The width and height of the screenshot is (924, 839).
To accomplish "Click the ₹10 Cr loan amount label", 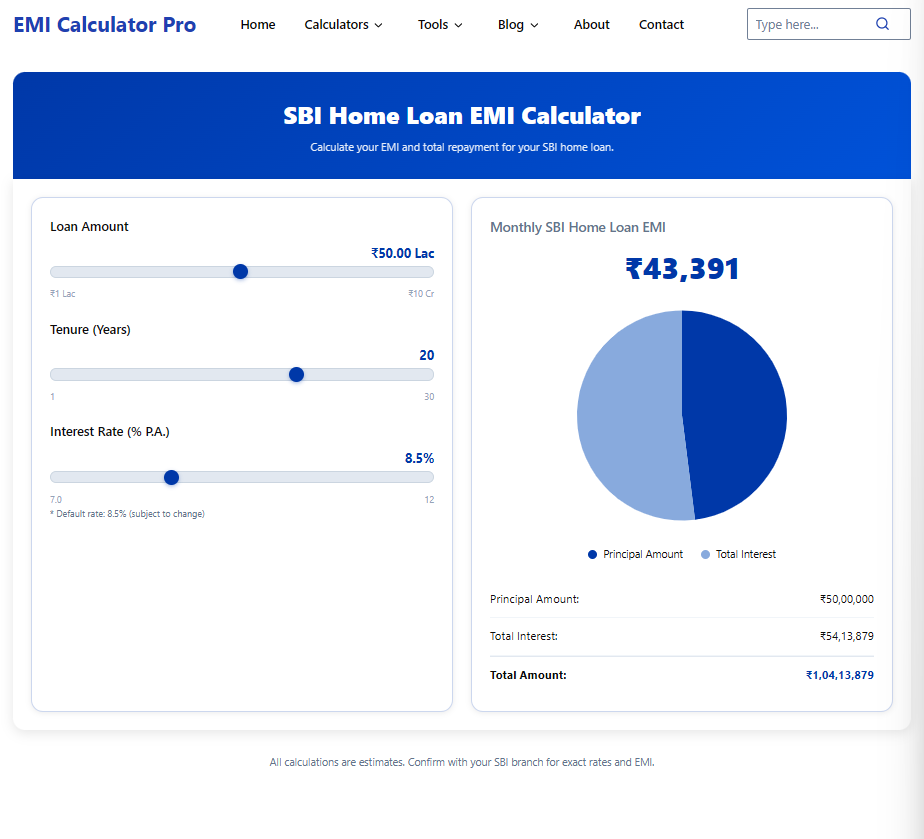I will click(422, 293).
